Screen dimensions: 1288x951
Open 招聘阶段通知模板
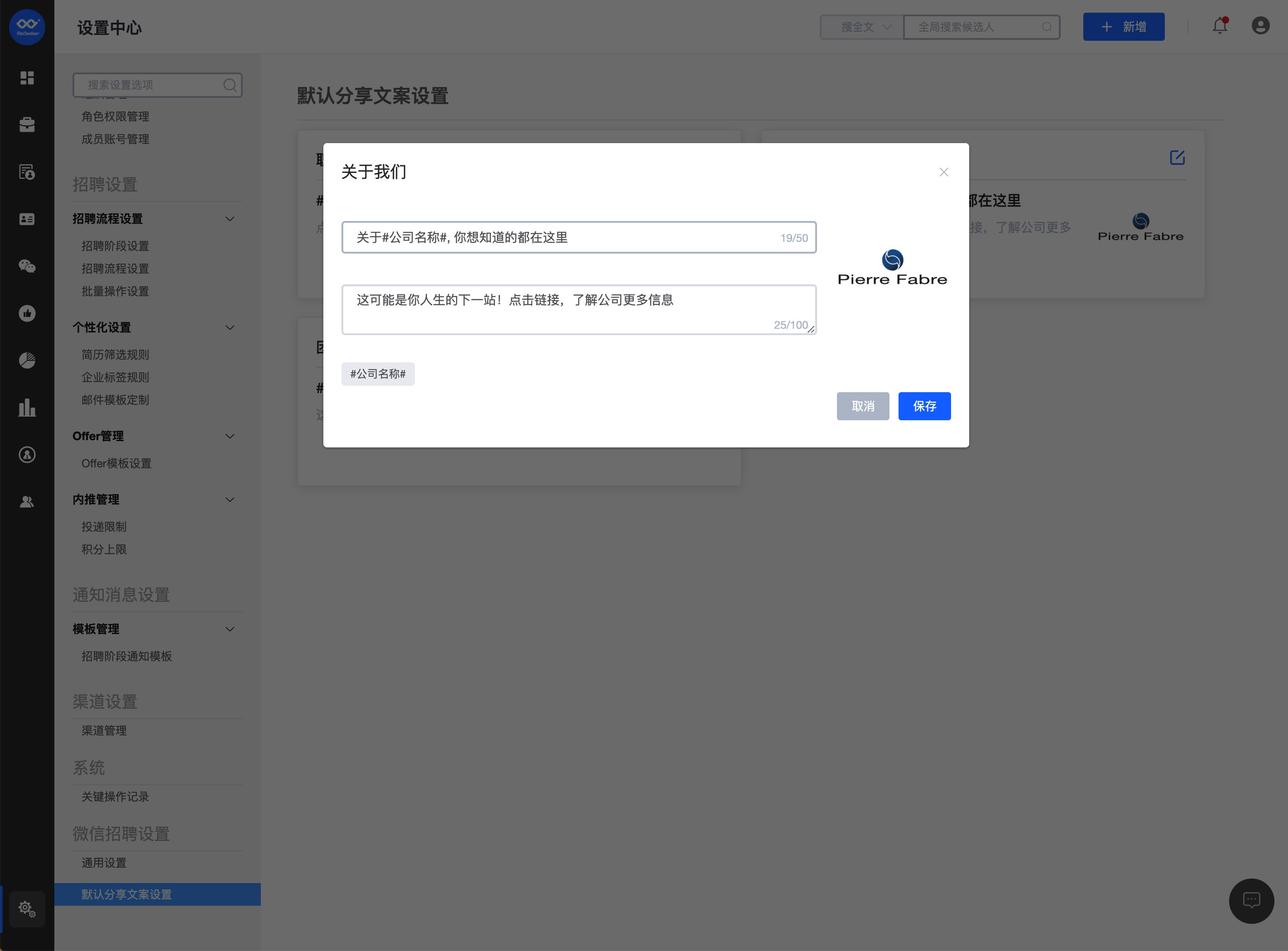(x=127, y=656)
